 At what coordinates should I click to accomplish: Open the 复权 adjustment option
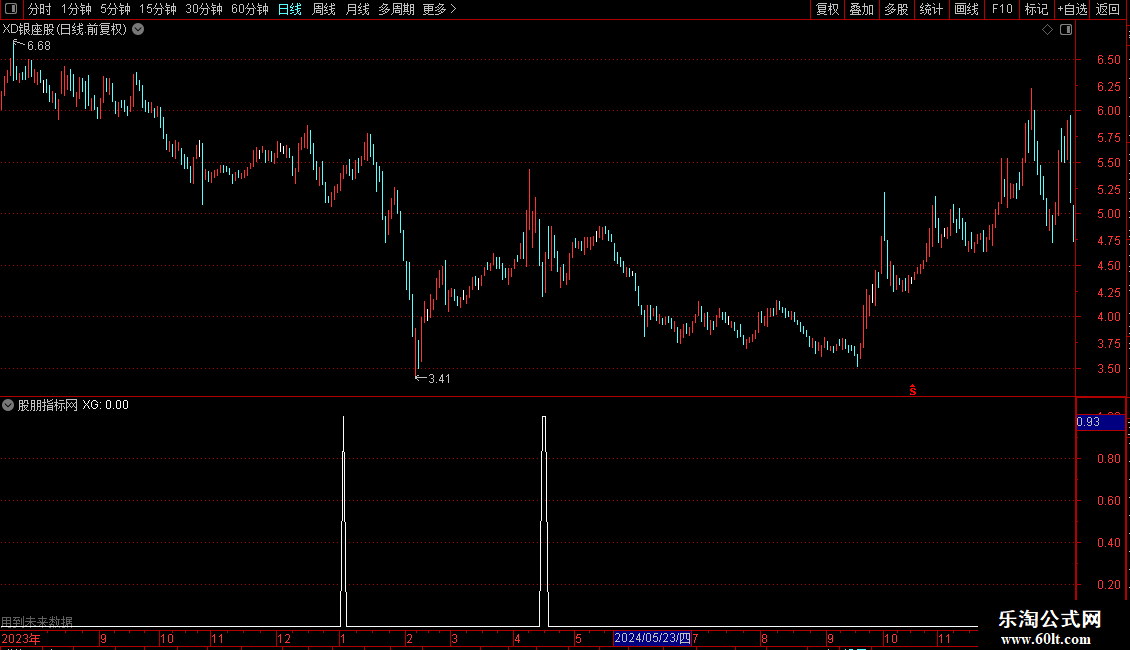tap(827, 9)
